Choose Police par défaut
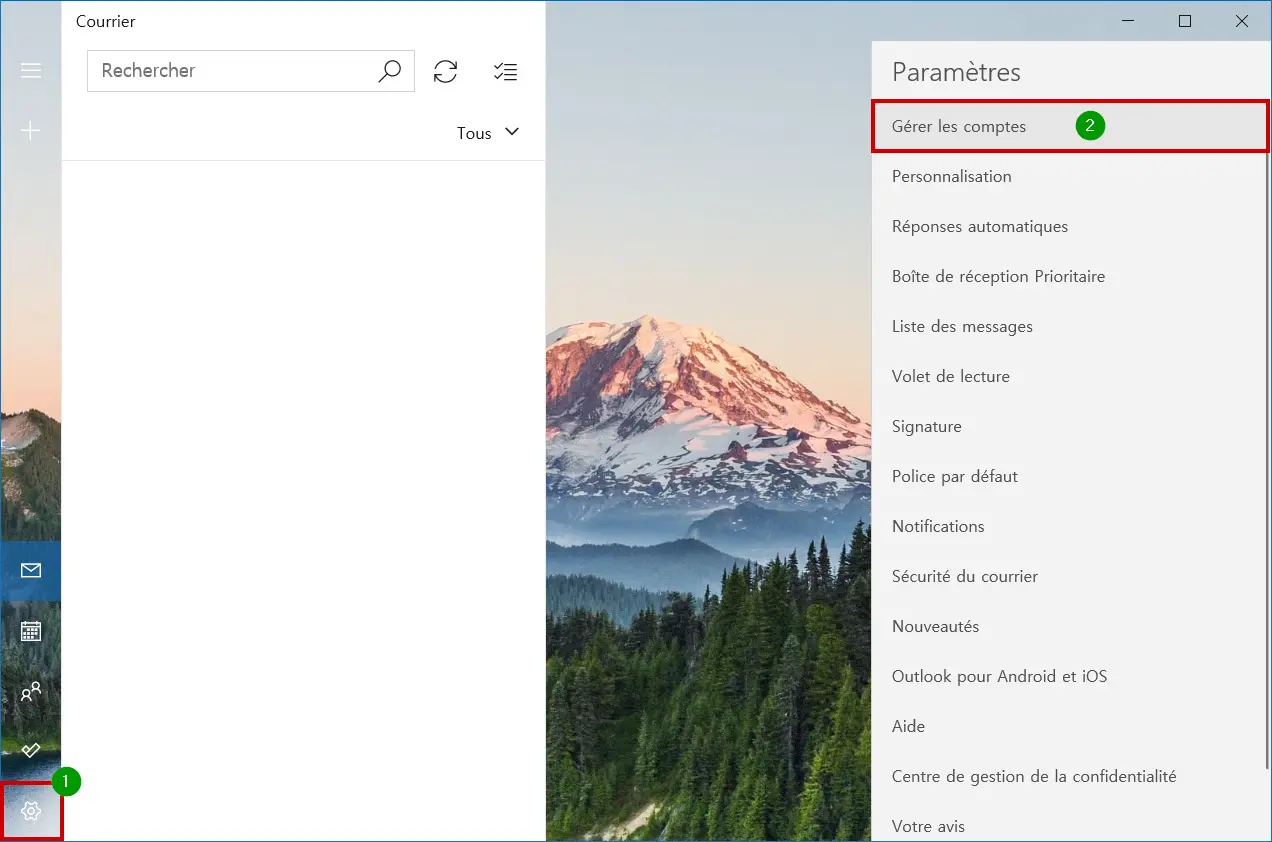This screenshot has width=1272, height=842. (954, 477)
